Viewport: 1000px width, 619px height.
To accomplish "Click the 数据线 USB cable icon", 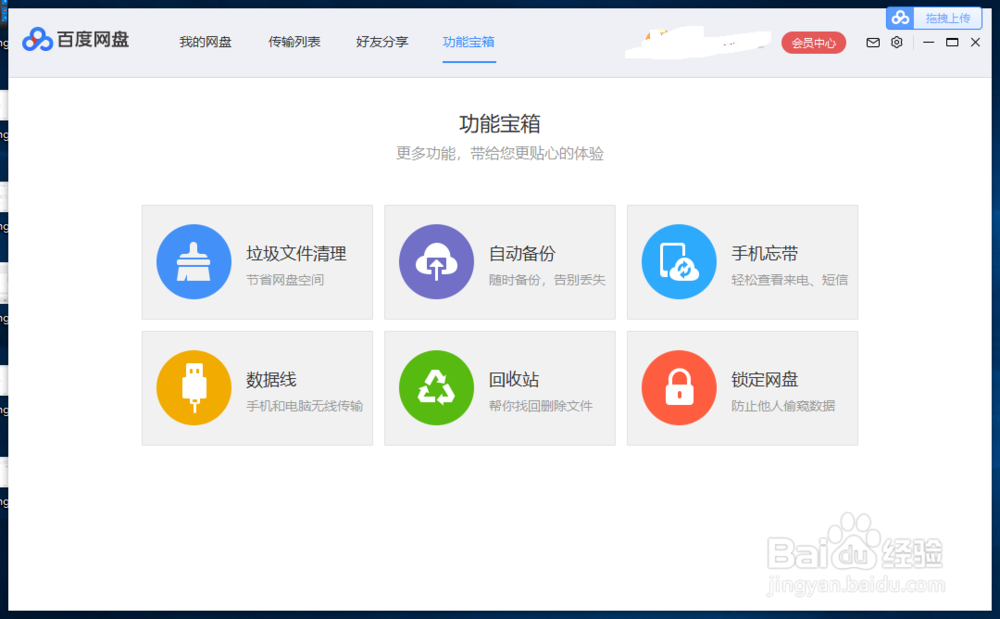I will click(194, 387).
